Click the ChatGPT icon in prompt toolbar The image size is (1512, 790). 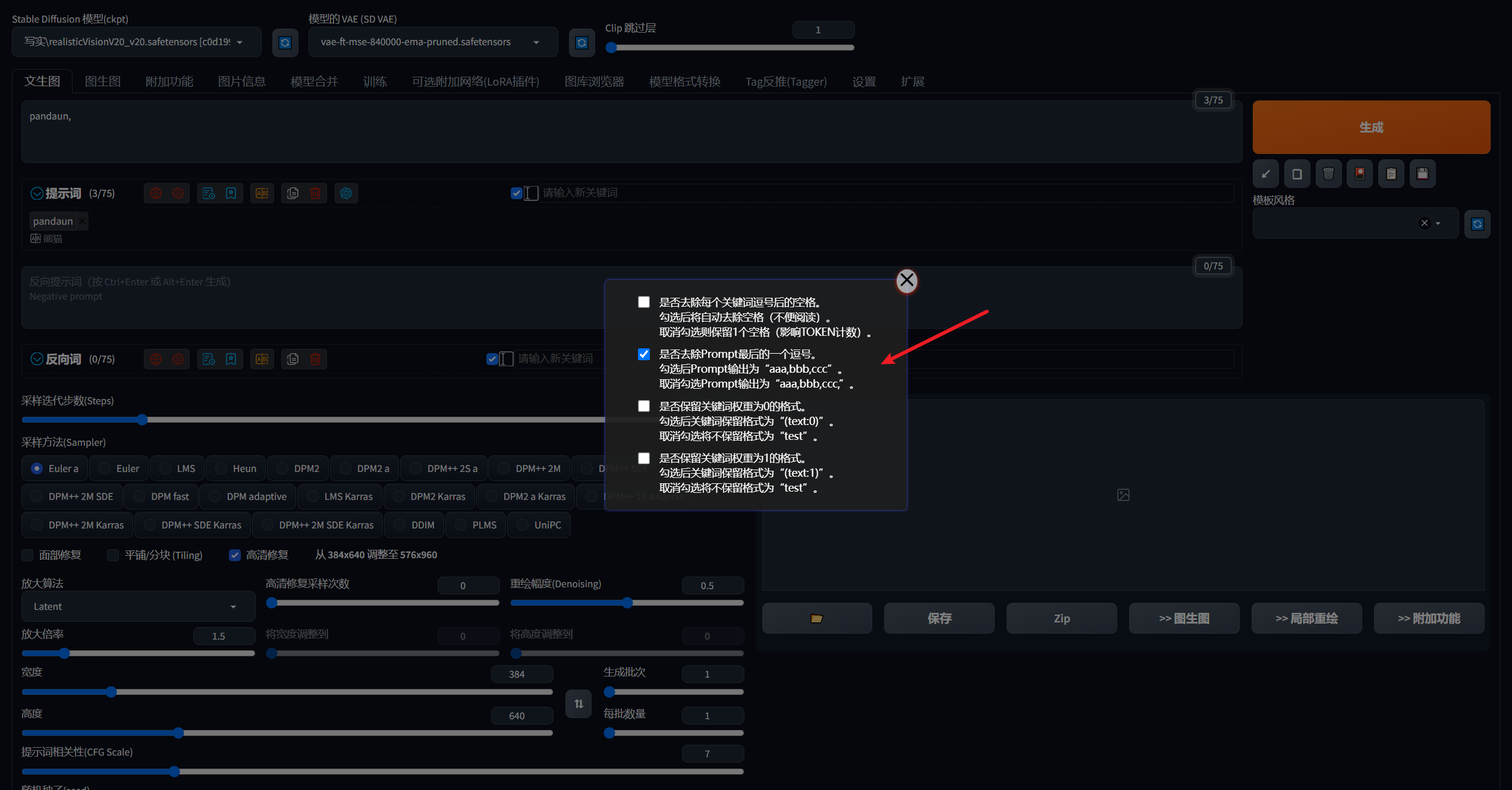point(346,193)
